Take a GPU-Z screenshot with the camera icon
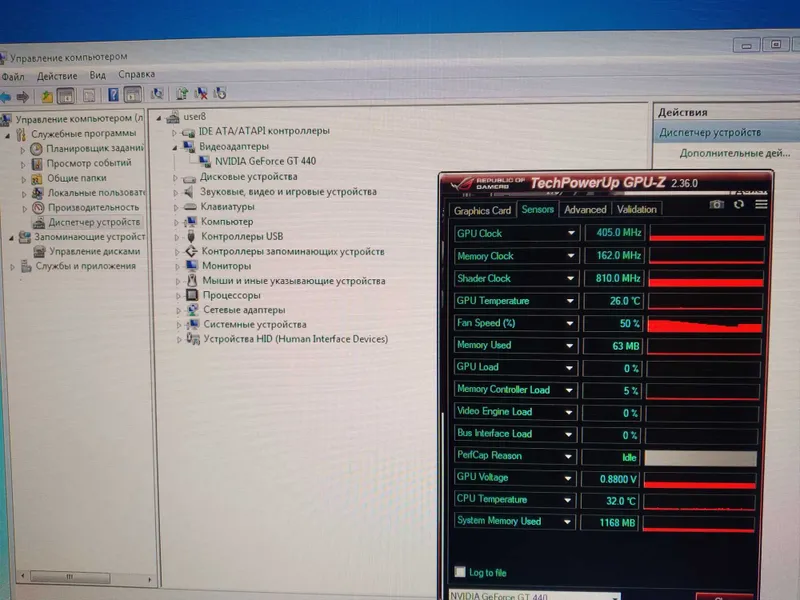Image resolution: width=800 pixels, height=600 pixels. click(716, 205)
